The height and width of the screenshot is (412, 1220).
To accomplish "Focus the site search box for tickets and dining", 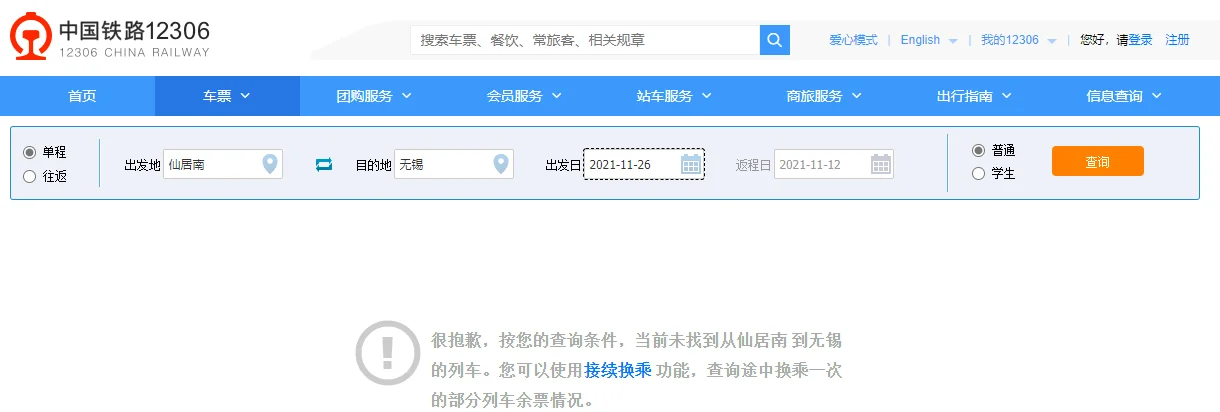I will click(x=585, y=40).
